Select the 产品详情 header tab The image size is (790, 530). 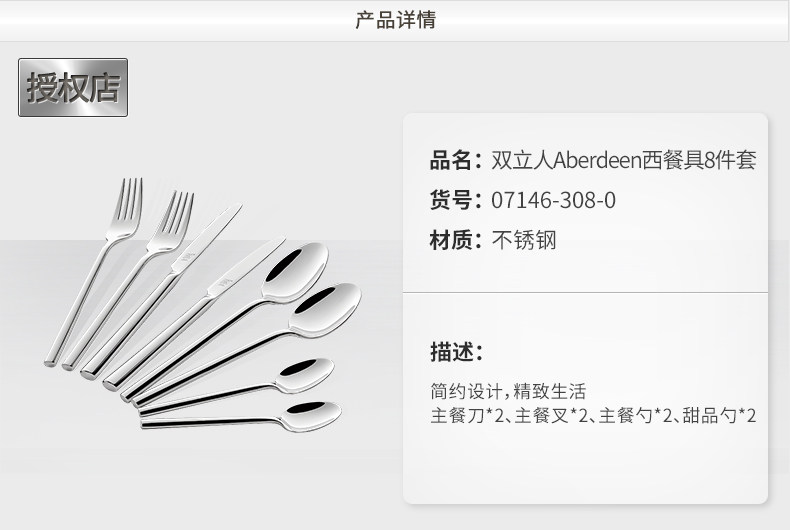click(x=396, y=20)
